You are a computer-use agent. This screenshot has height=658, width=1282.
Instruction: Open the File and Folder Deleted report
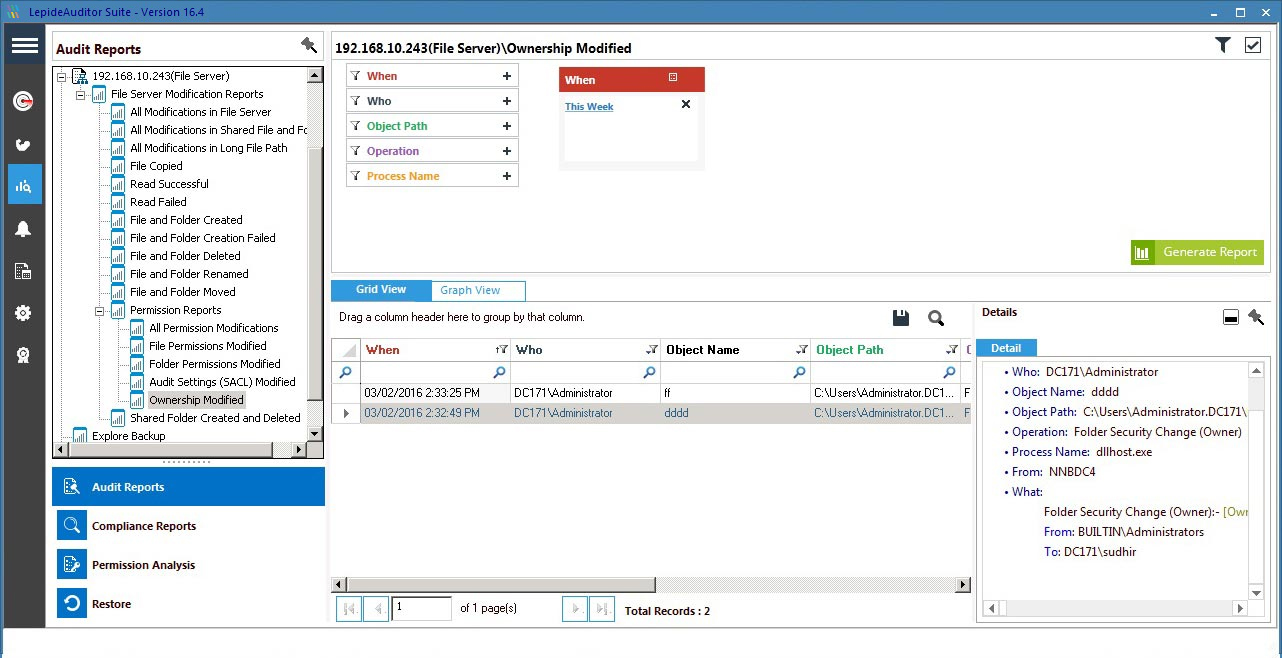185,256
